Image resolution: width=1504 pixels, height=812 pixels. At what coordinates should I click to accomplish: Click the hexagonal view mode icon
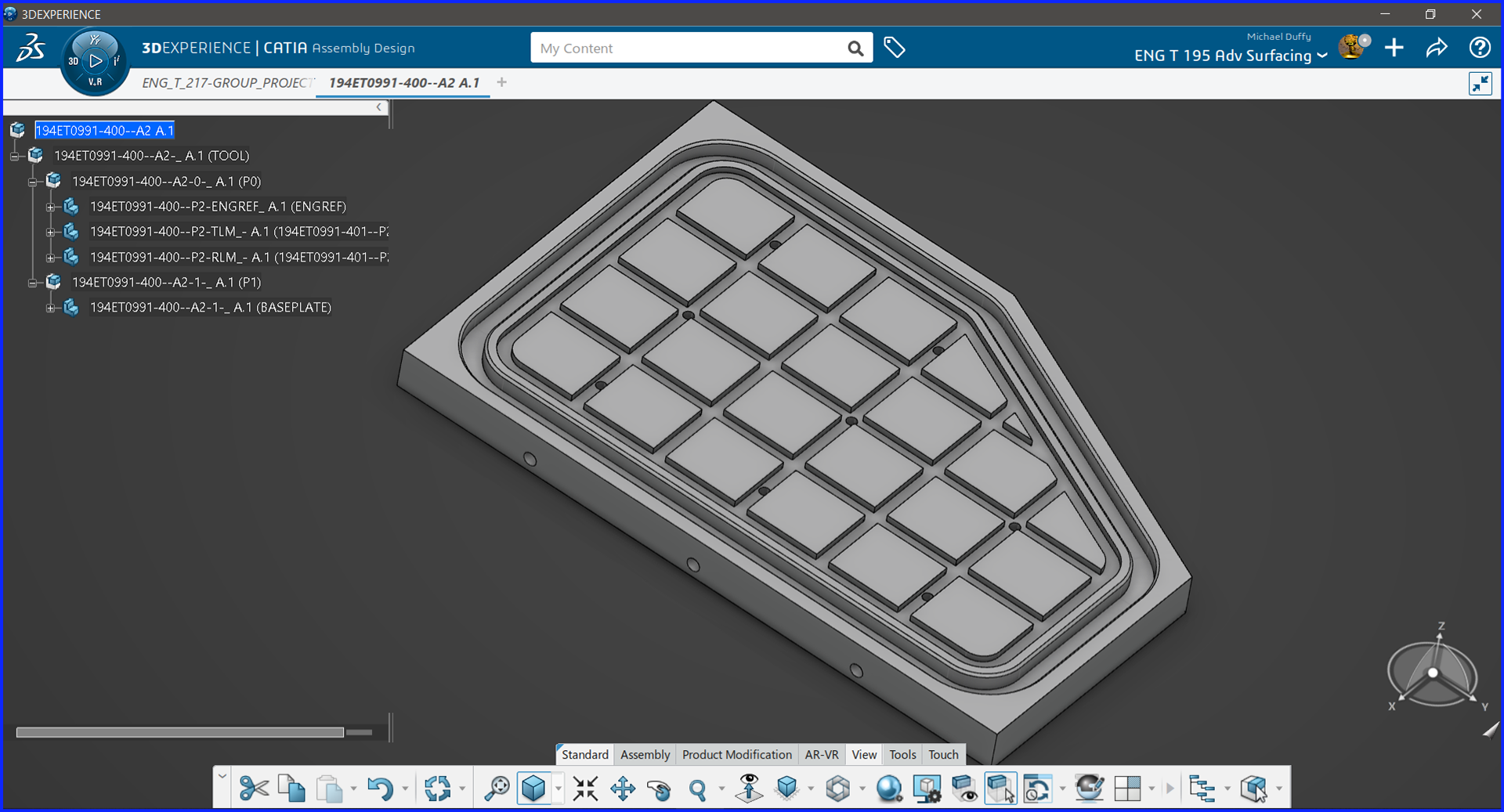(838, 788)
